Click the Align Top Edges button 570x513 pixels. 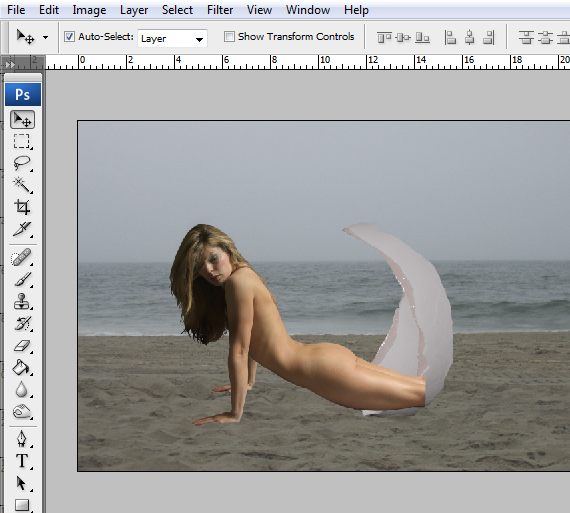point(384,37)
